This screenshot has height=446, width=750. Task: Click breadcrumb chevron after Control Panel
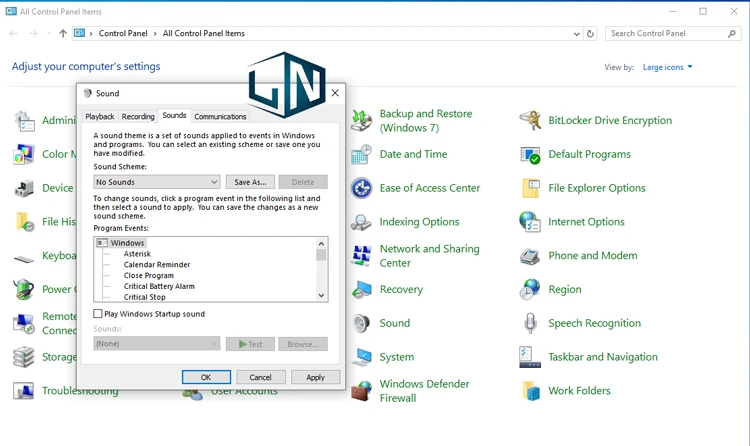tap(155, 33)
